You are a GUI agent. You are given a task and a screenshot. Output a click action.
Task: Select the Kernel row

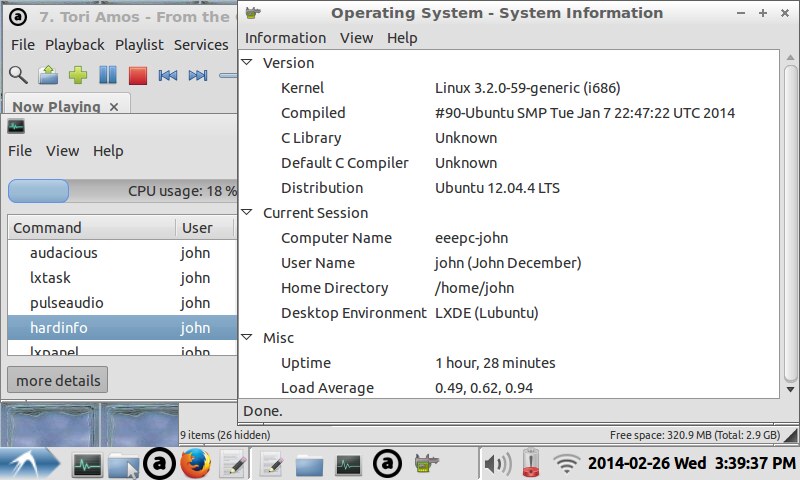pos(509,88)
